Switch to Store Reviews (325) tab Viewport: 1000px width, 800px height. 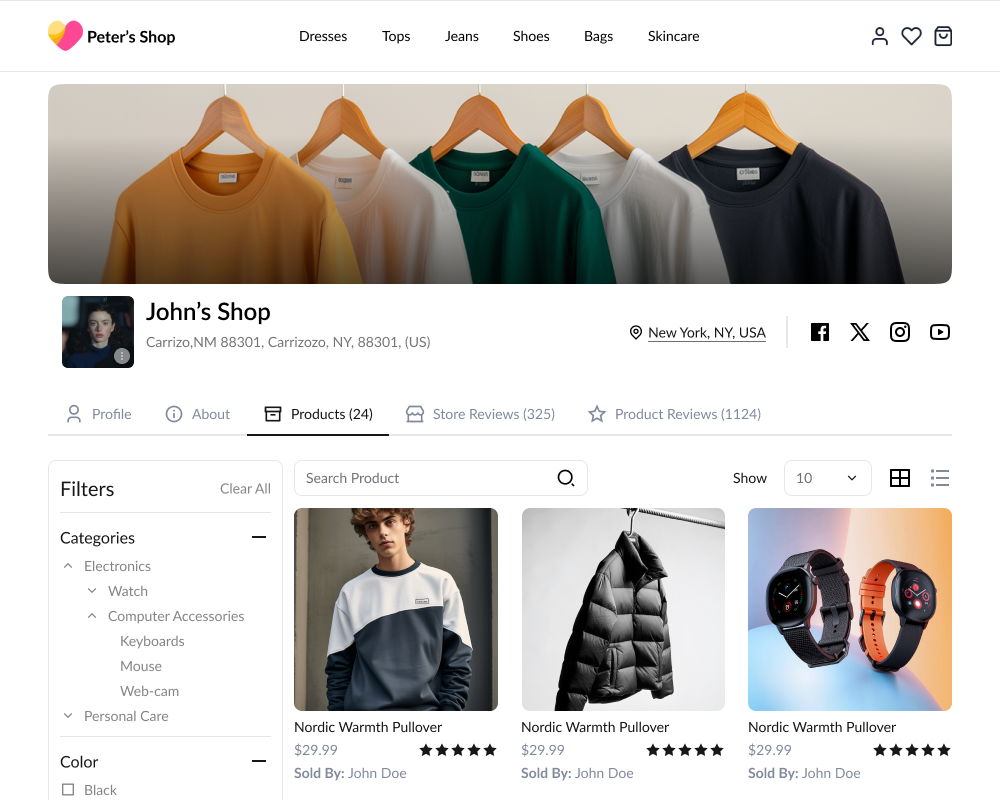(x=480, y=414)
